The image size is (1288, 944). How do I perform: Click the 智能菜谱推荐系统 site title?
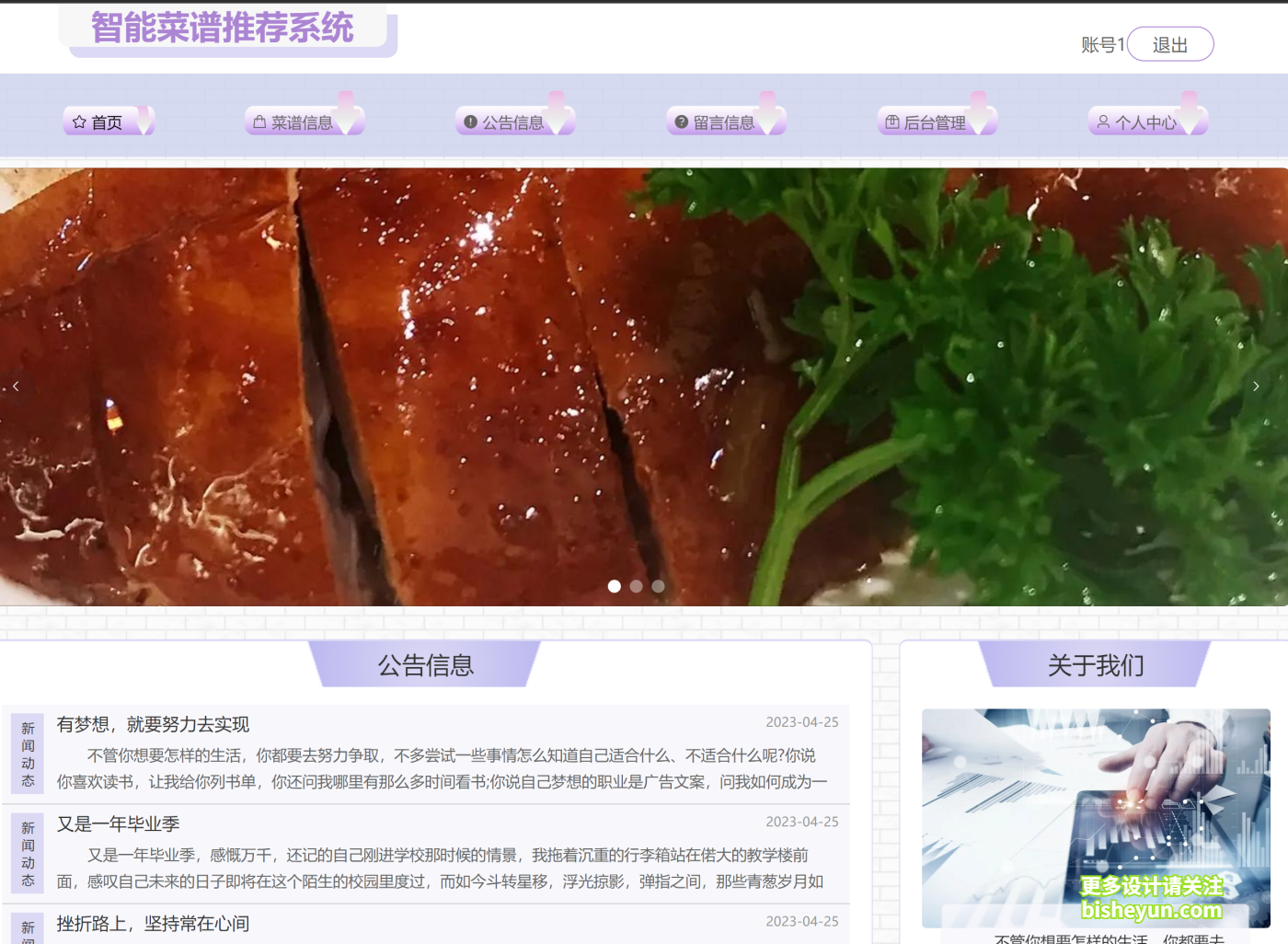[x=222, y=29]
